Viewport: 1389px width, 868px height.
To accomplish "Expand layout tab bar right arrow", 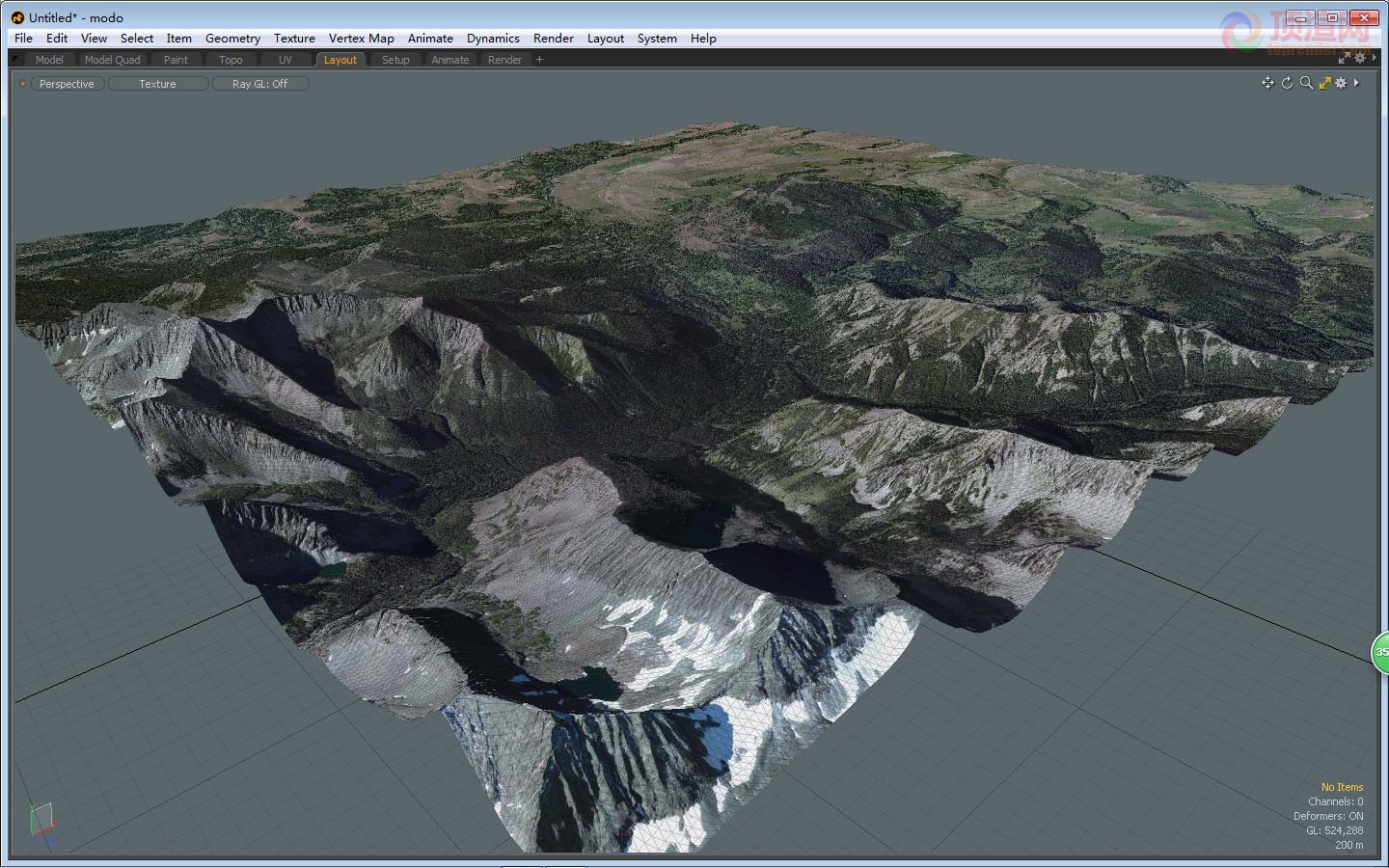I will 1374,59.
